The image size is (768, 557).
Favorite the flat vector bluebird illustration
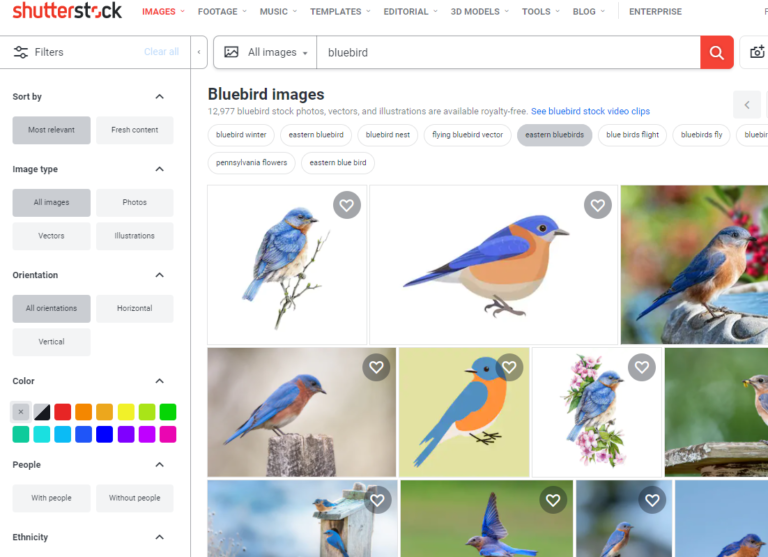pyautogui.click(x=598, y=205)
